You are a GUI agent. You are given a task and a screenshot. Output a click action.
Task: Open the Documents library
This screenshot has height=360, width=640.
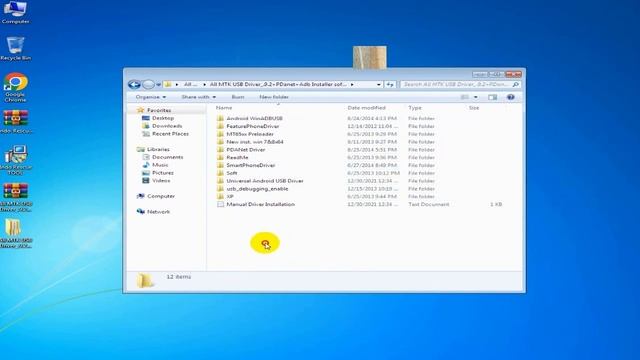click(167, 157)
